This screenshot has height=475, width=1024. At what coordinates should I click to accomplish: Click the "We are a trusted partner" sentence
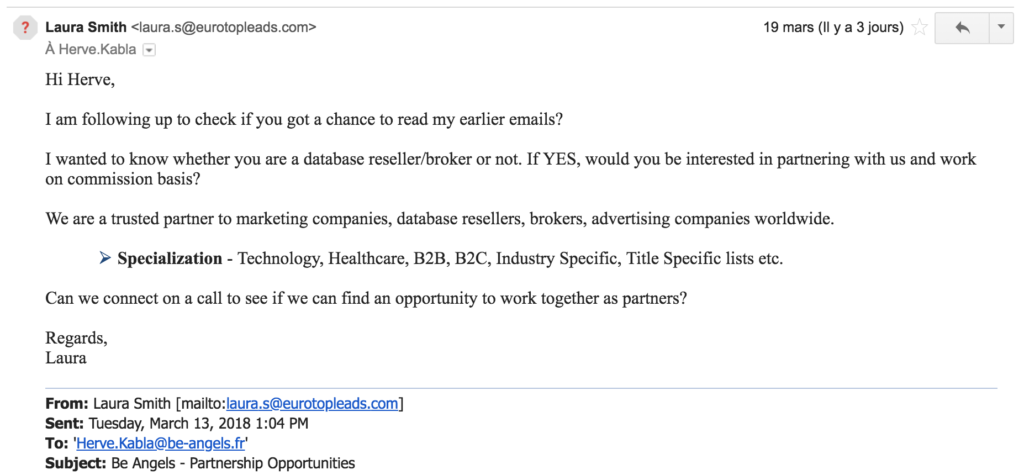[x=440, y=219]
